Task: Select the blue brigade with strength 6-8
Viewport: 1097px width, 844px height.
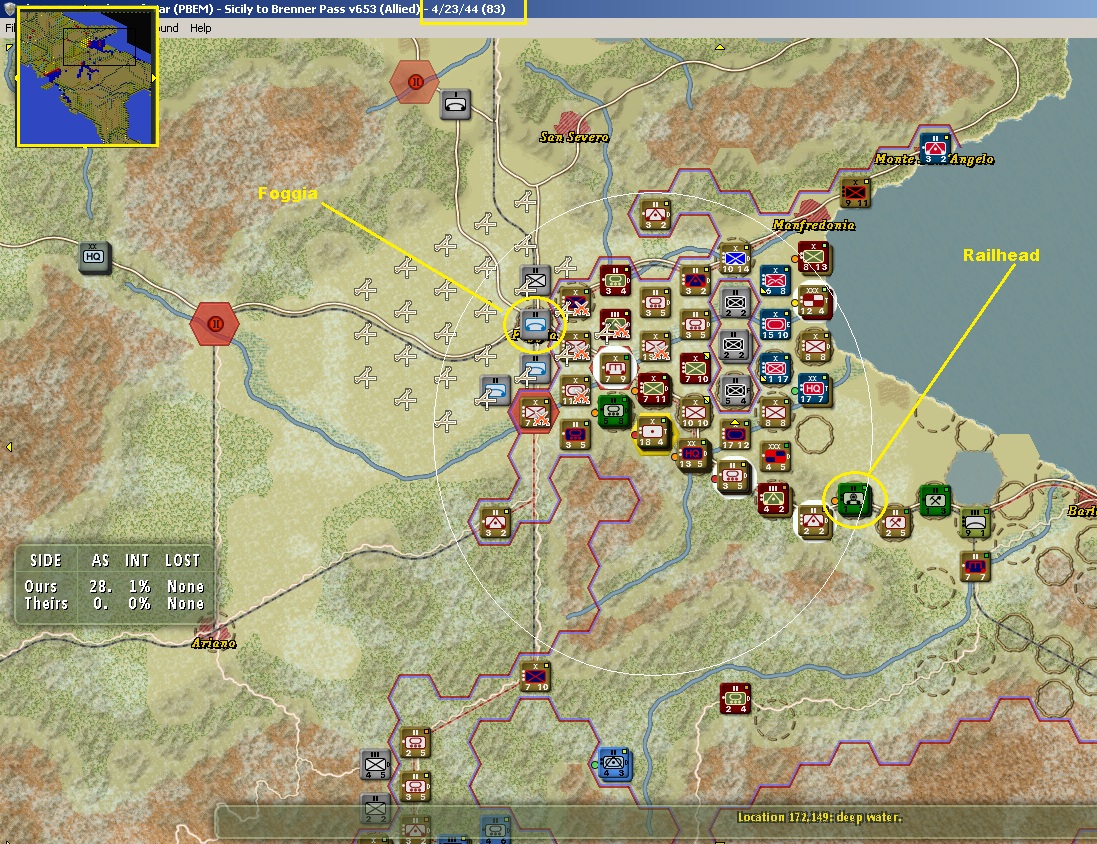Action: click(x=774, y=281)
